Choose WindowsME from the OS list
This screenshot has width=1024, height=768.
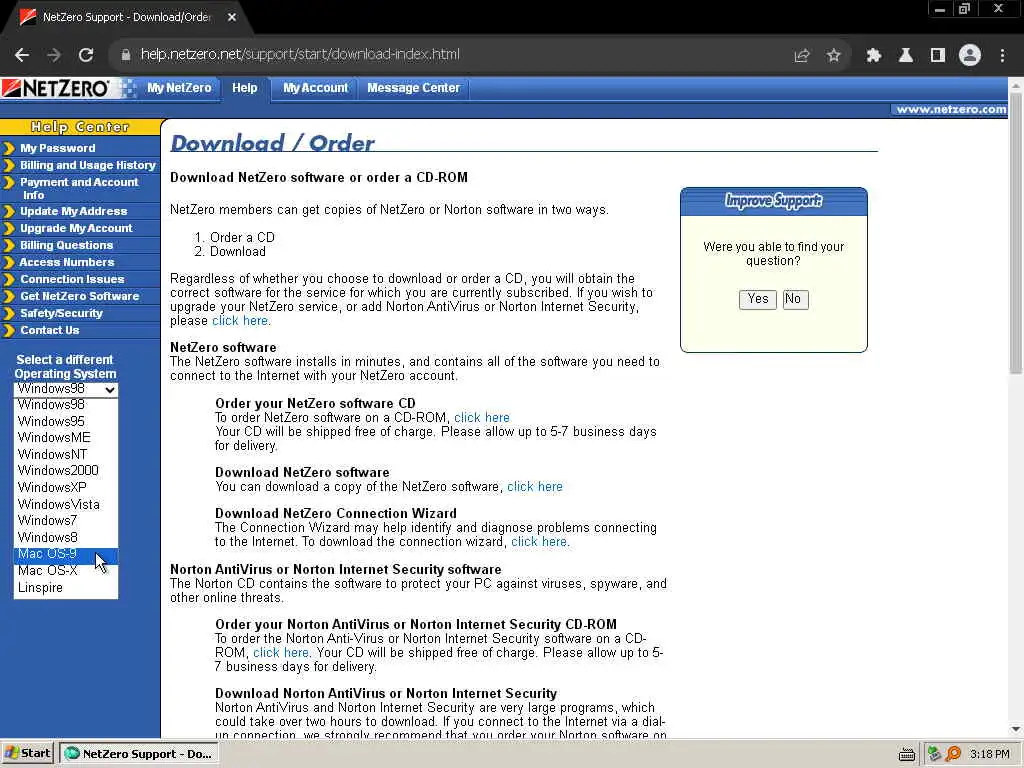tap(65, 438)
